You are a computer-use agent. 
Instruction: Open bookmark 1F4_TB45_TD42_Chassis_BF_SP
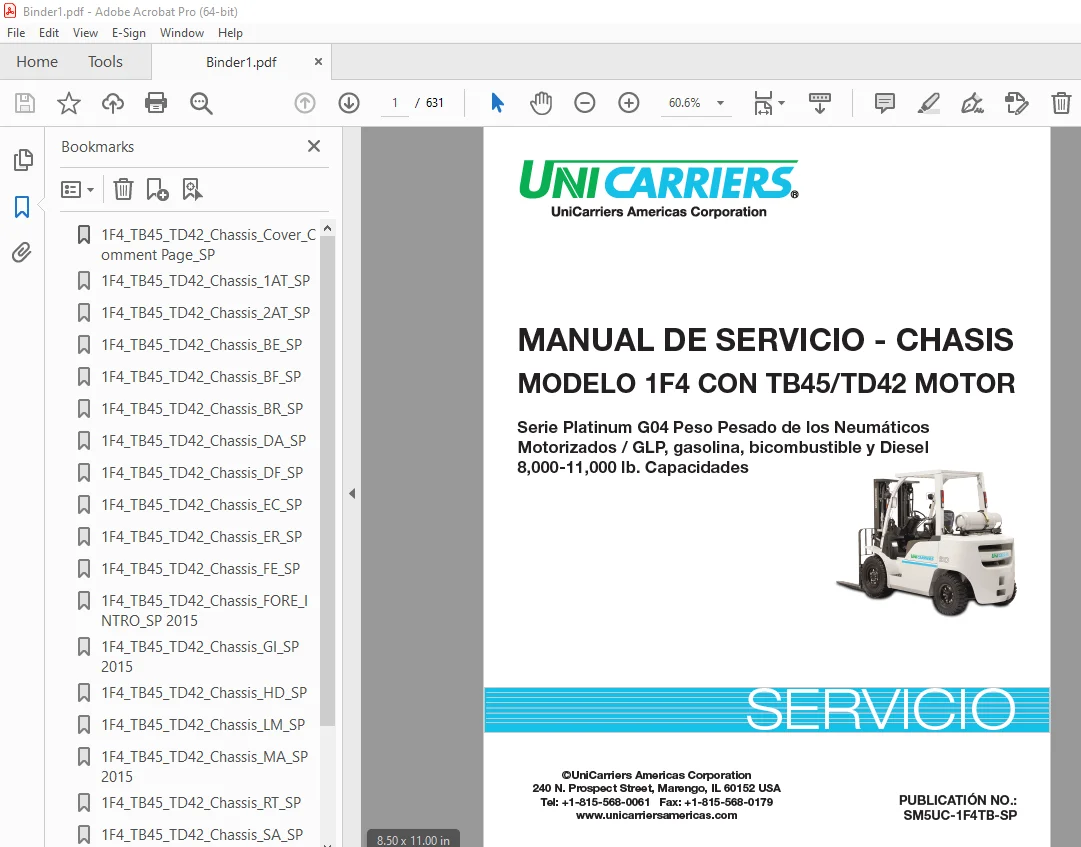[201, 377]
